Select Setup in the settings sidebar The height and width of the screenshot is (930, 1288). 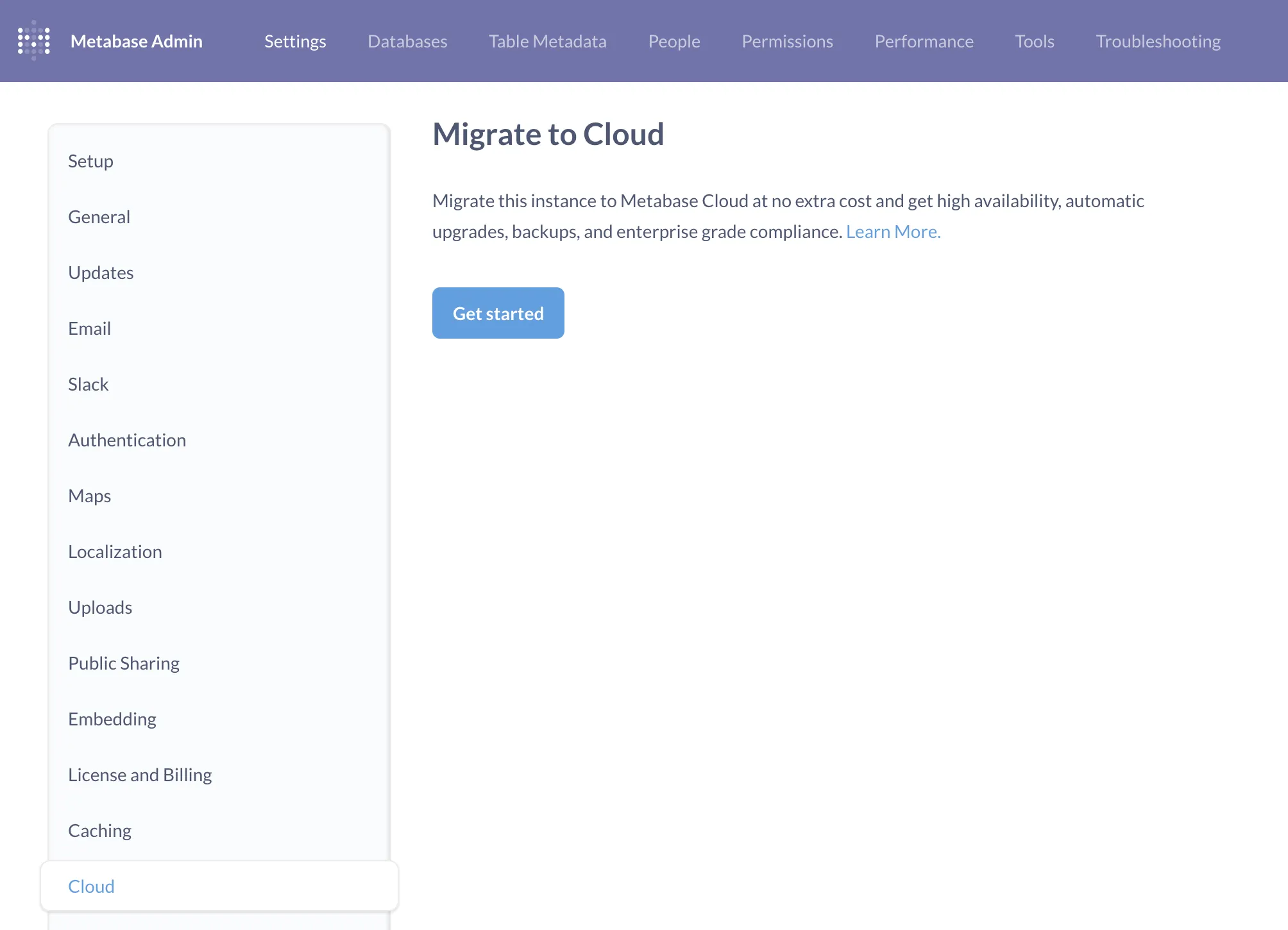(90, 161)
